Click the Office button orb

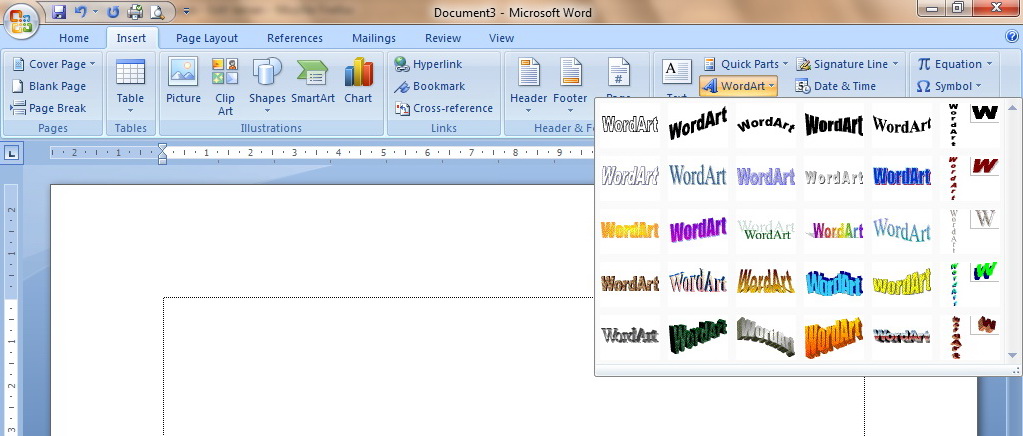coord(21,22)
